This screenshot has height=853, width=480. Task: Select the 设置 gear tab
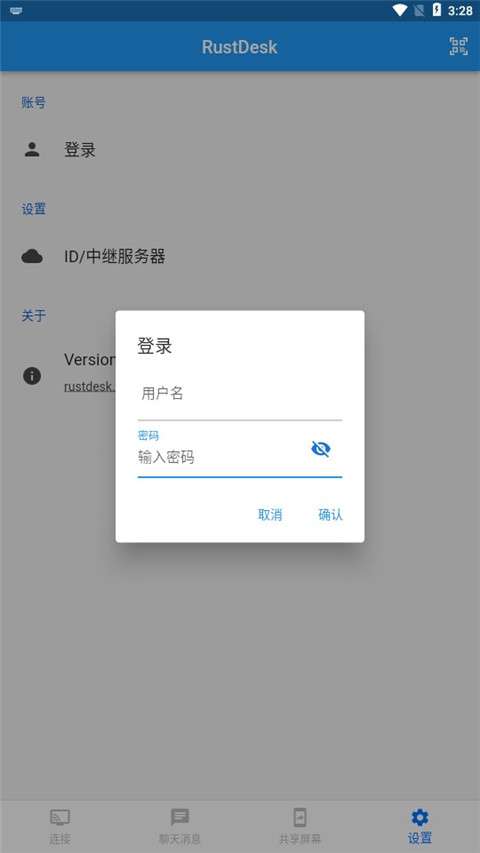tap(420, 826)
